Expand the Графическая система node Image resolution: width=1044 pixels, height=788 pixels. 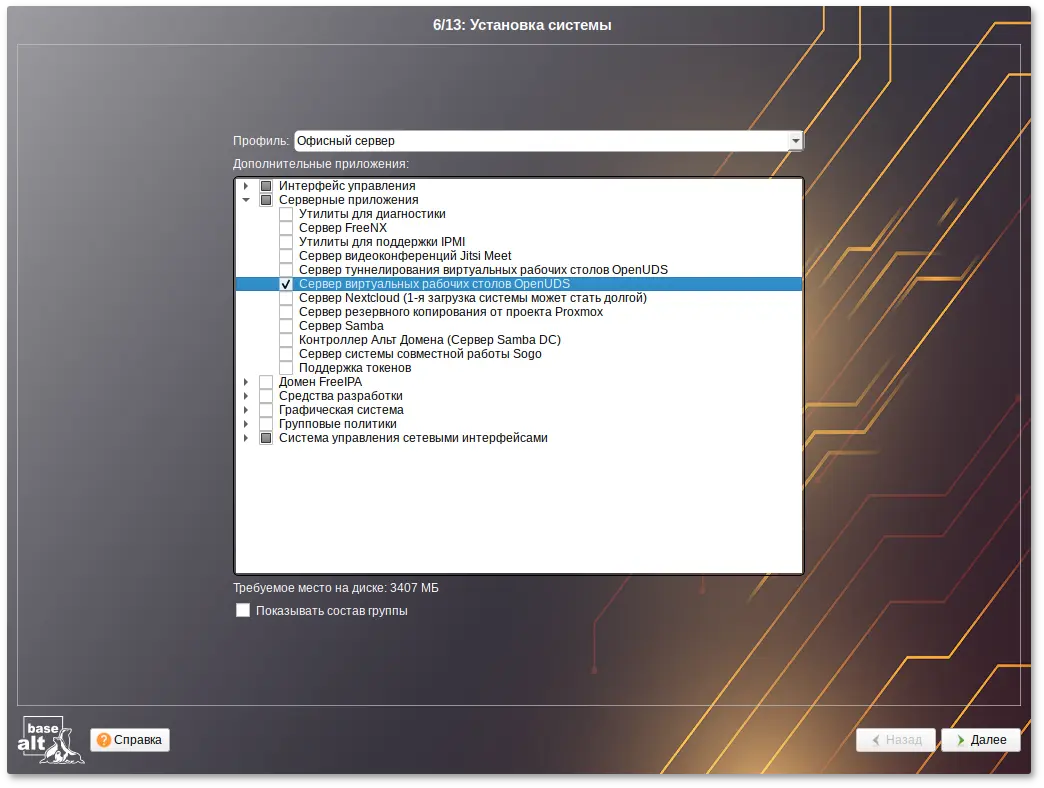click(247, 409)
